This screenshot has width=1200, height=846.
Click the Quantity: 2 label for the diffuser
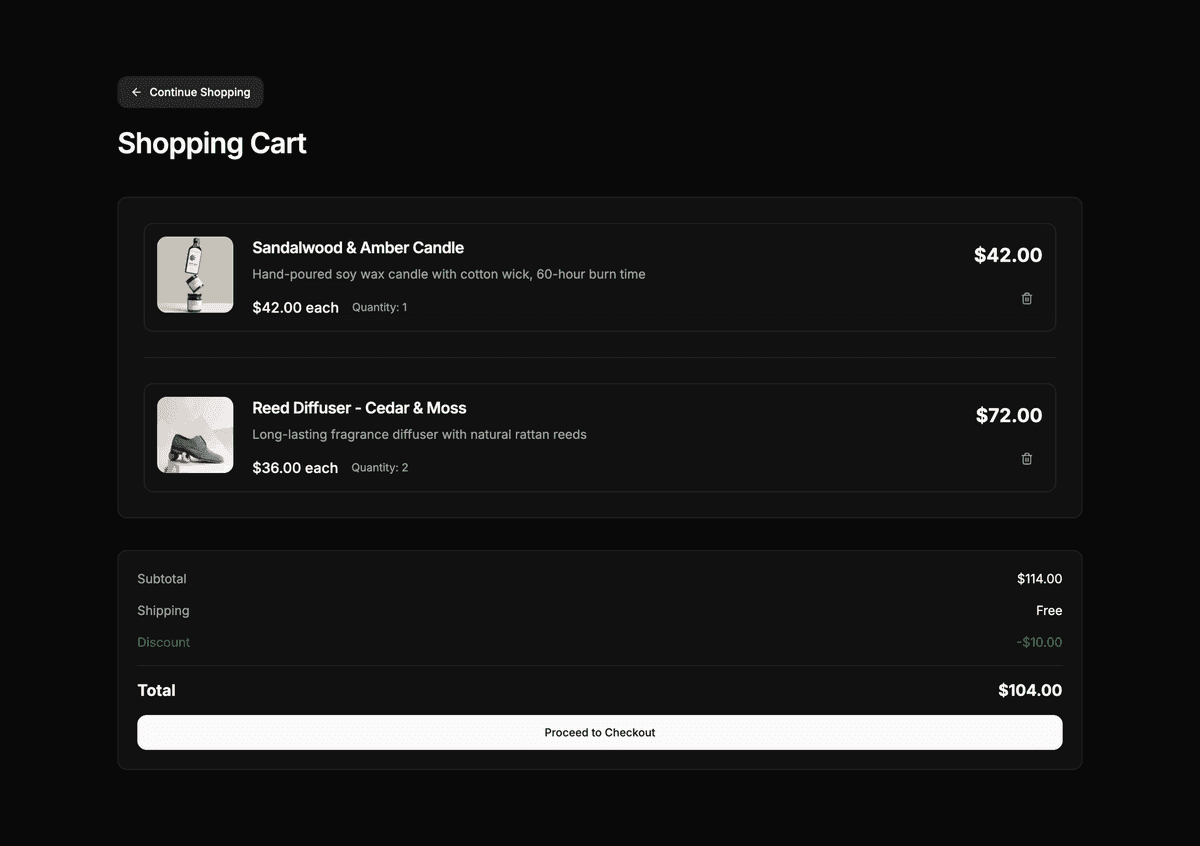(x=380, y=467)
